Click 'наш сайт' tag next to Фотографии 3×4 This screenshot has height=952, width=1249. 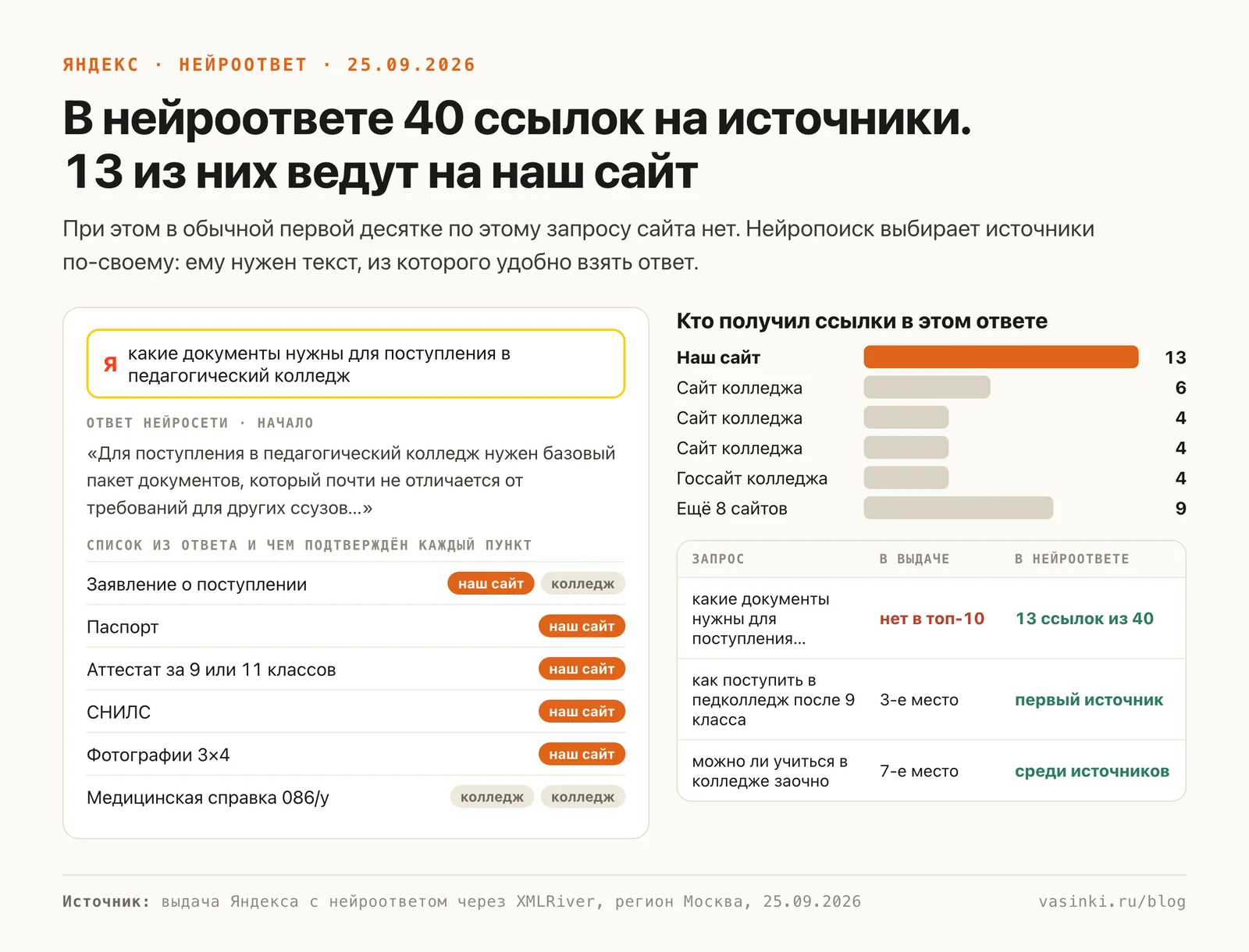click(582, 755)
